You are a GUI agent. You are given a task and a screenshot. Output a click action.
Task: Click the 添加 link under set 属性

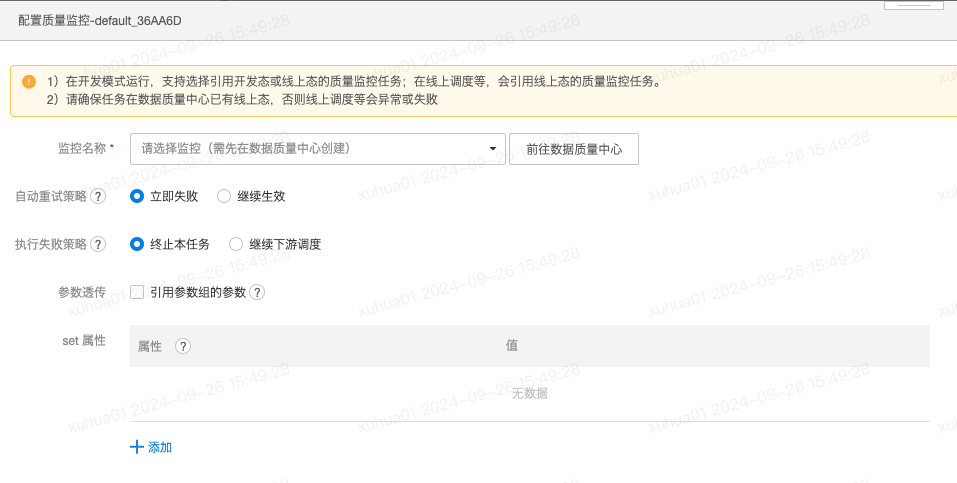(x=160, y=448)
